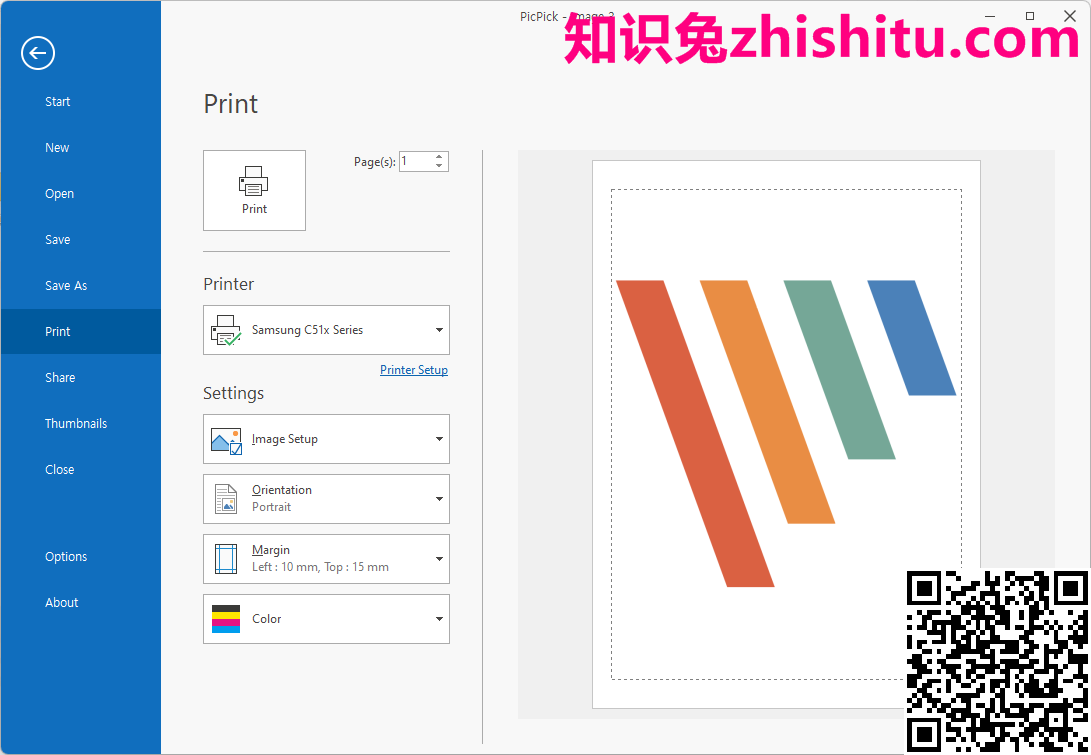Go back using the circled arrow
The width and height of the screenshot is (1091, 755).
coord(38,53)
